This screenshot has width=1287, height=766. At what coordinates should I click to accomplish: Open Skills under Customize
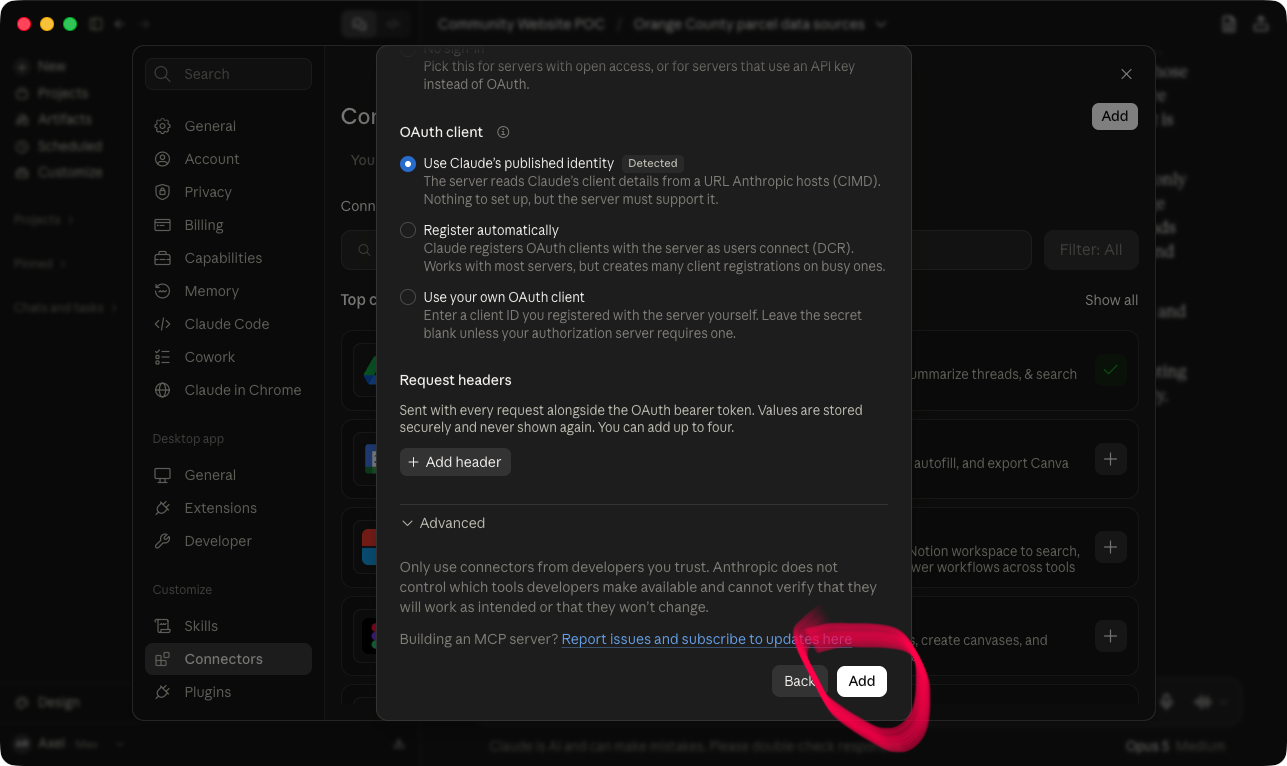(228, 626)
